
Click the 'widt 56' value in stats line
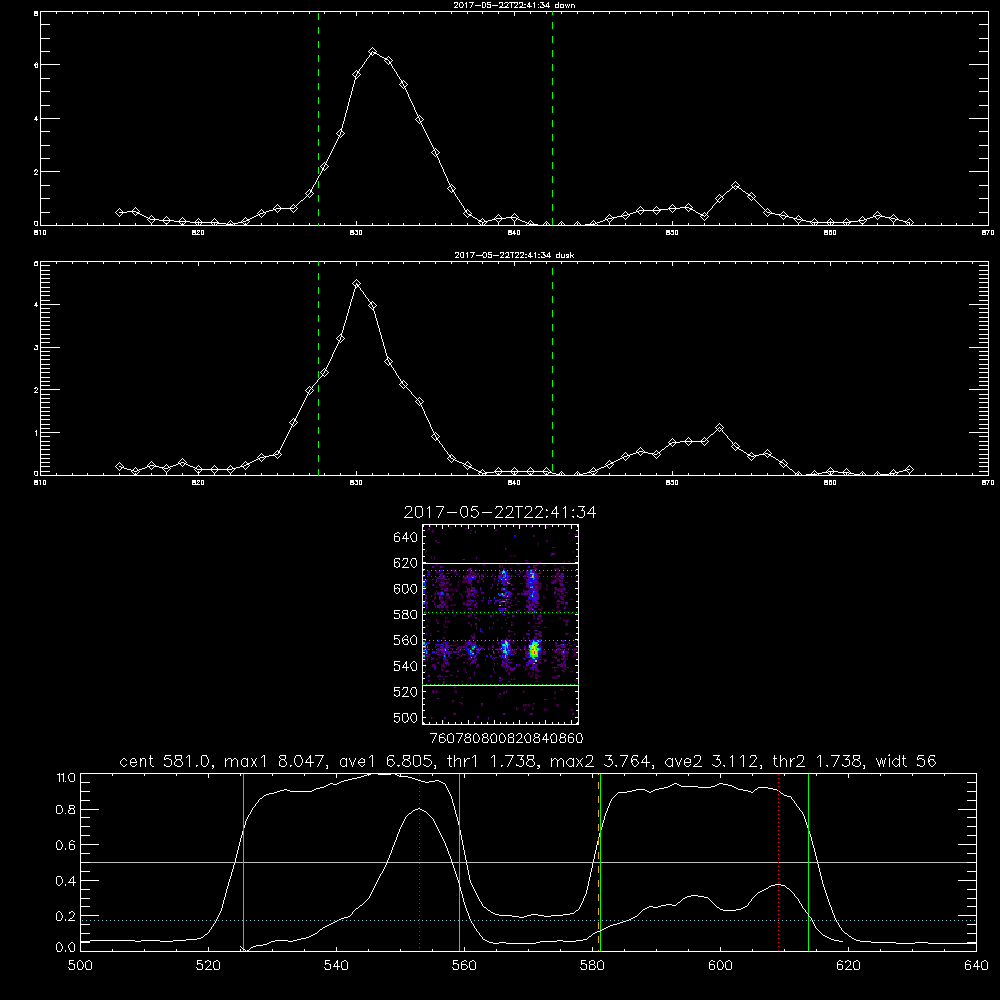click(906, 761)
